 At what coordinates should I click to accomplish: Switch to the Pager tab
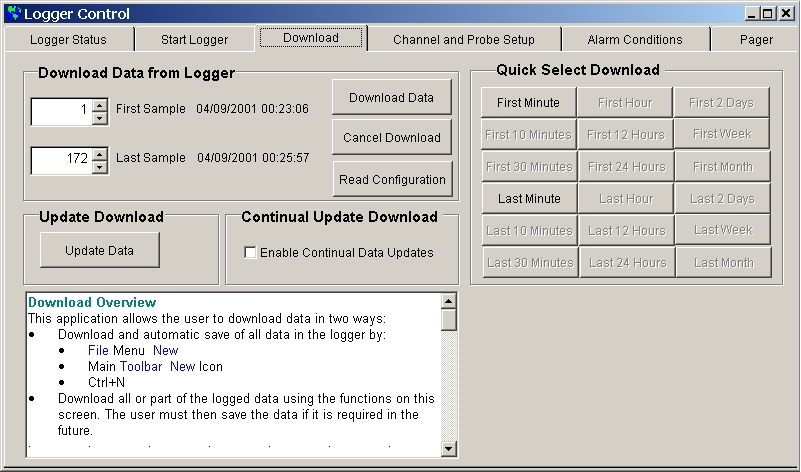pyautogui.click(x=756, y=39)
